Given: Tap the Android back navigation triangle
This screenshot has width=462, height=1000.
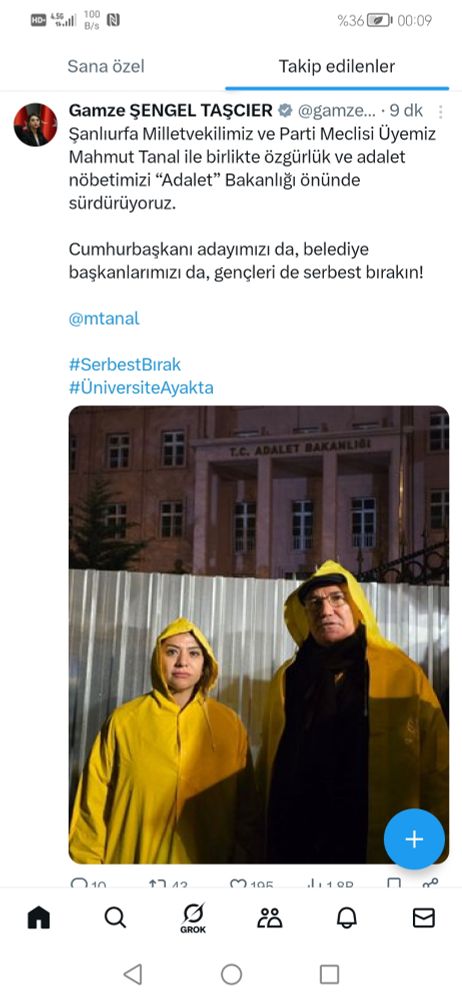Looking at the screenshot, I should click(133, 974).
